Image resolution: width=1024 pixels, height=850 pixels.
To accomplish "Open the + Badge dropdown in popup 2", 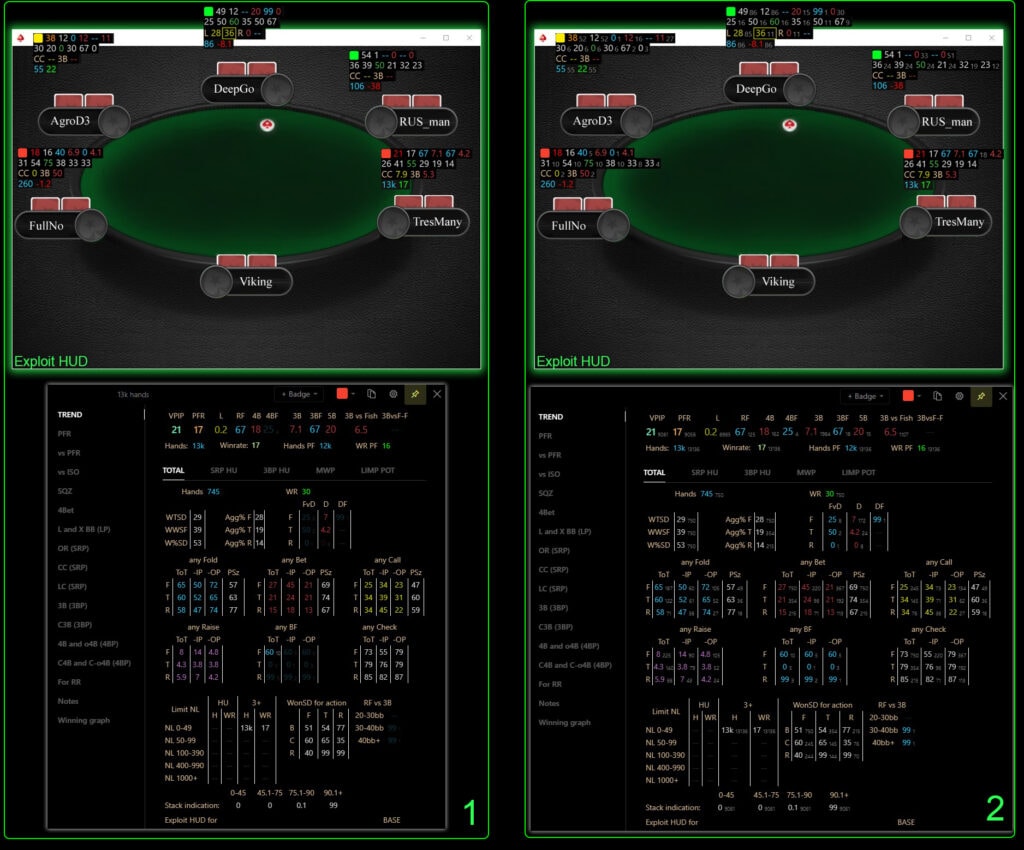I will (865, 396).
